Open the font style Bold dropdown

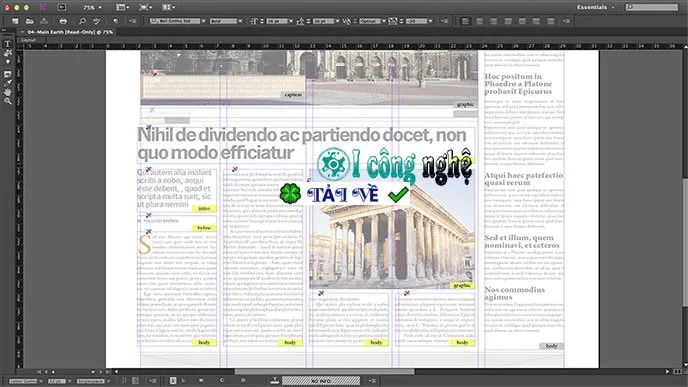240,21
